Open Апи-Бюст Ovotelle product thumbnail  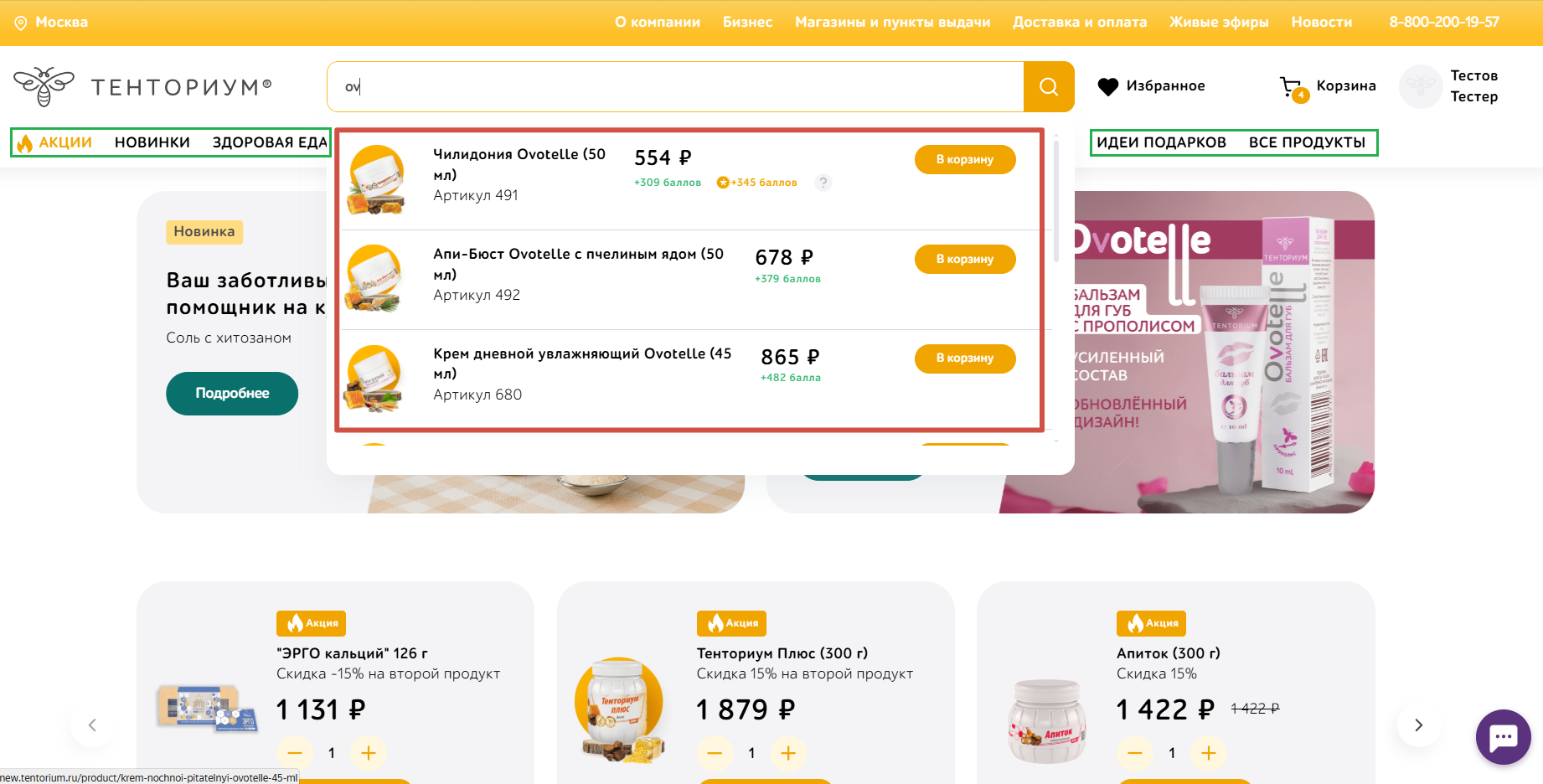tap(374, 277)
